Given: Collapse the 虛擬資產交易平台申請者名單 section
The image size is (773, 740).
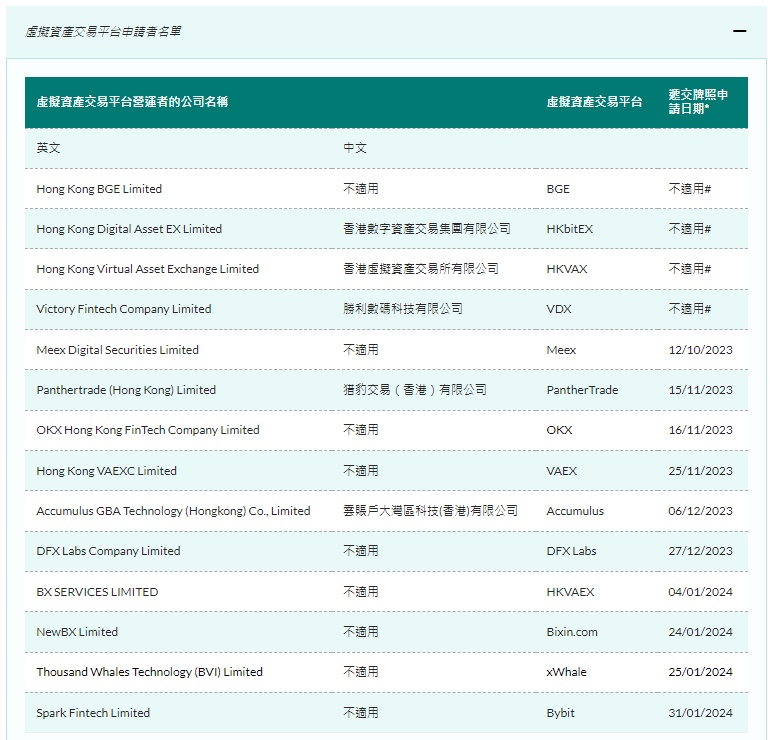Looking at the screenshot, I should (x=739, y=31).
